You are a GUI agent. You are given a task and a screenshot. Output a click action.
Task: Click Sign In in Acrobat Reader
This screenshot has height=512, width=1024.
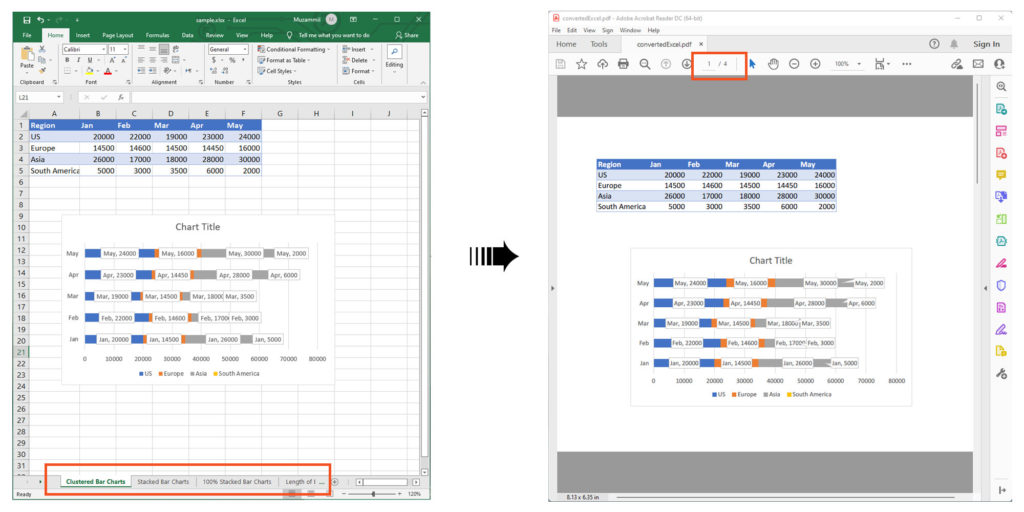coord(986,44)
